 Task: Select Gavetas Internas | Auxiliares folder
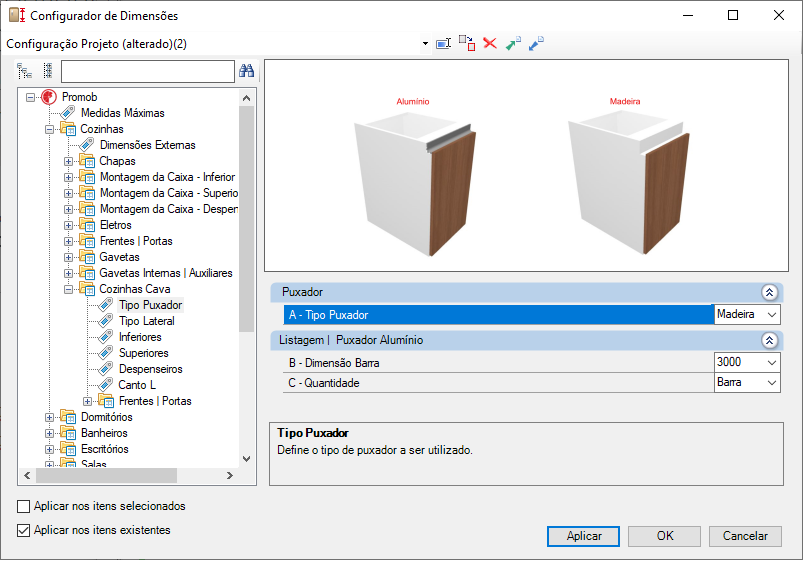(x=166, y=273)
